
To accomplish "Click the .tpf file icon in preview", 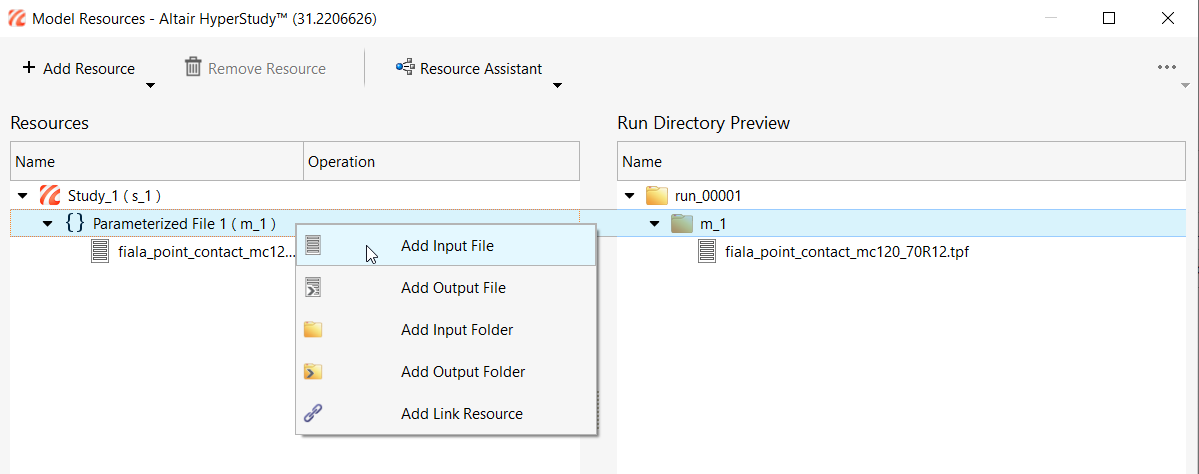I will click(707, 251).
